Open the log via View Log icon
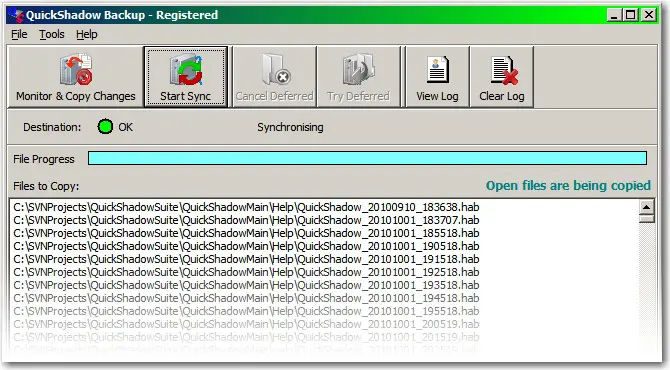670x370 pixels. (438, 70)
